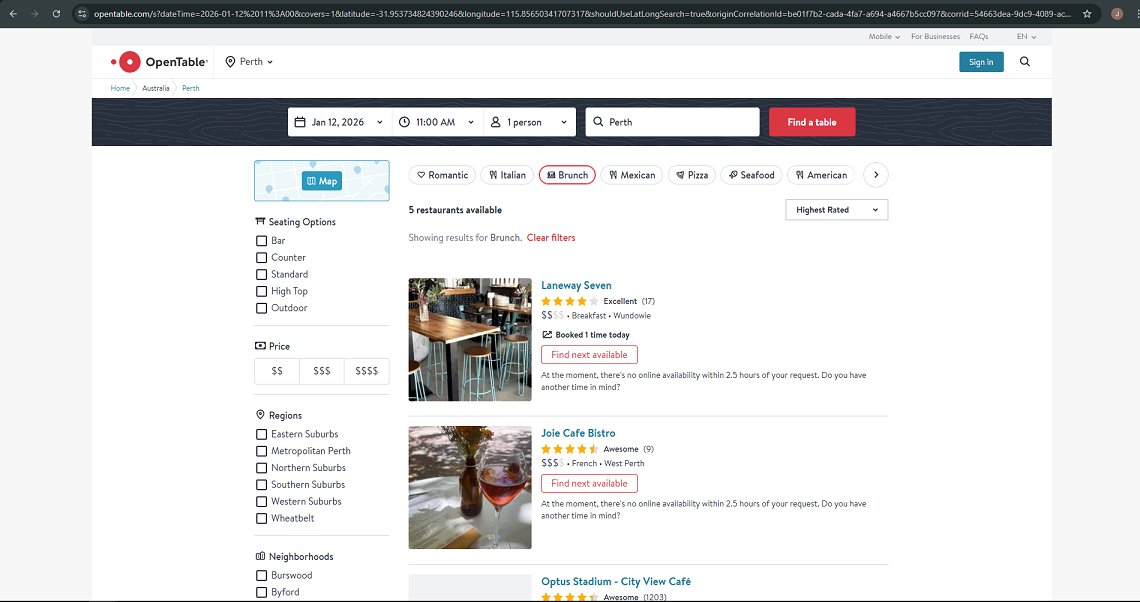Check the Bar seating option
The height and width of the screenshot is (602, 1140).
(x=262, y=241)
